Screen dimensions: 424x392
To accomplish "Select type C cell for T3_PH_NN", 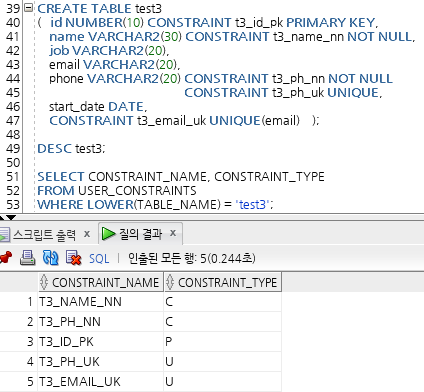I will click(222, 322).
